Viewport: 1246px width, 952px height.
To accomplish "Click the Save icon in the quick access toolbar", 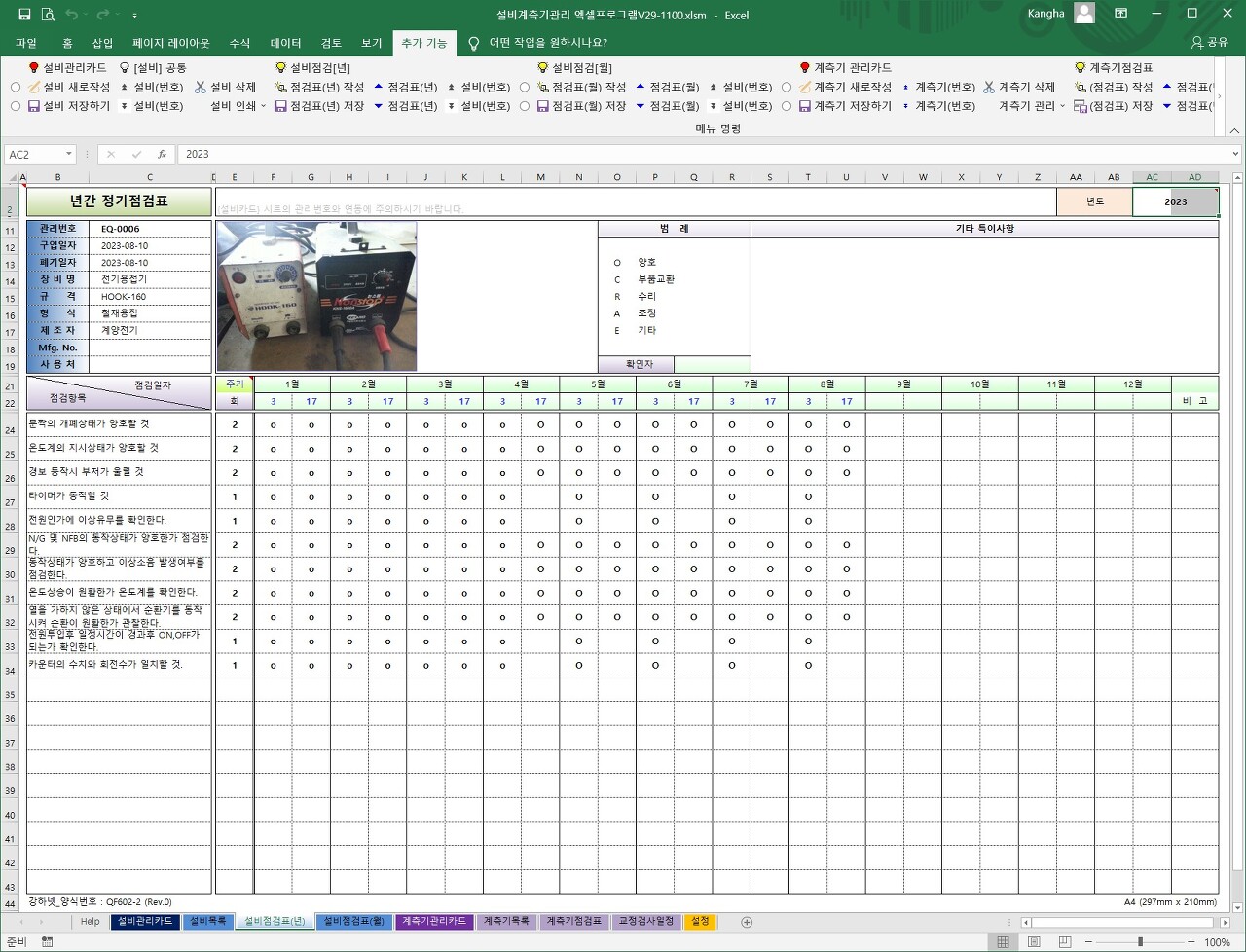I will [24, 15].
